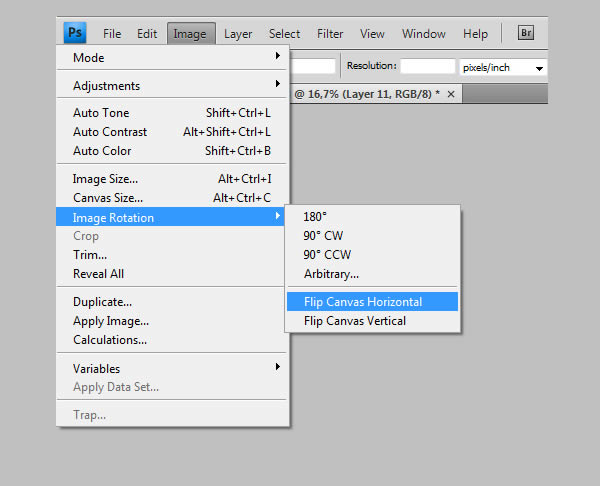Select the Image Rotation entry
Viewport: 600px width, 486px height.
170,217
